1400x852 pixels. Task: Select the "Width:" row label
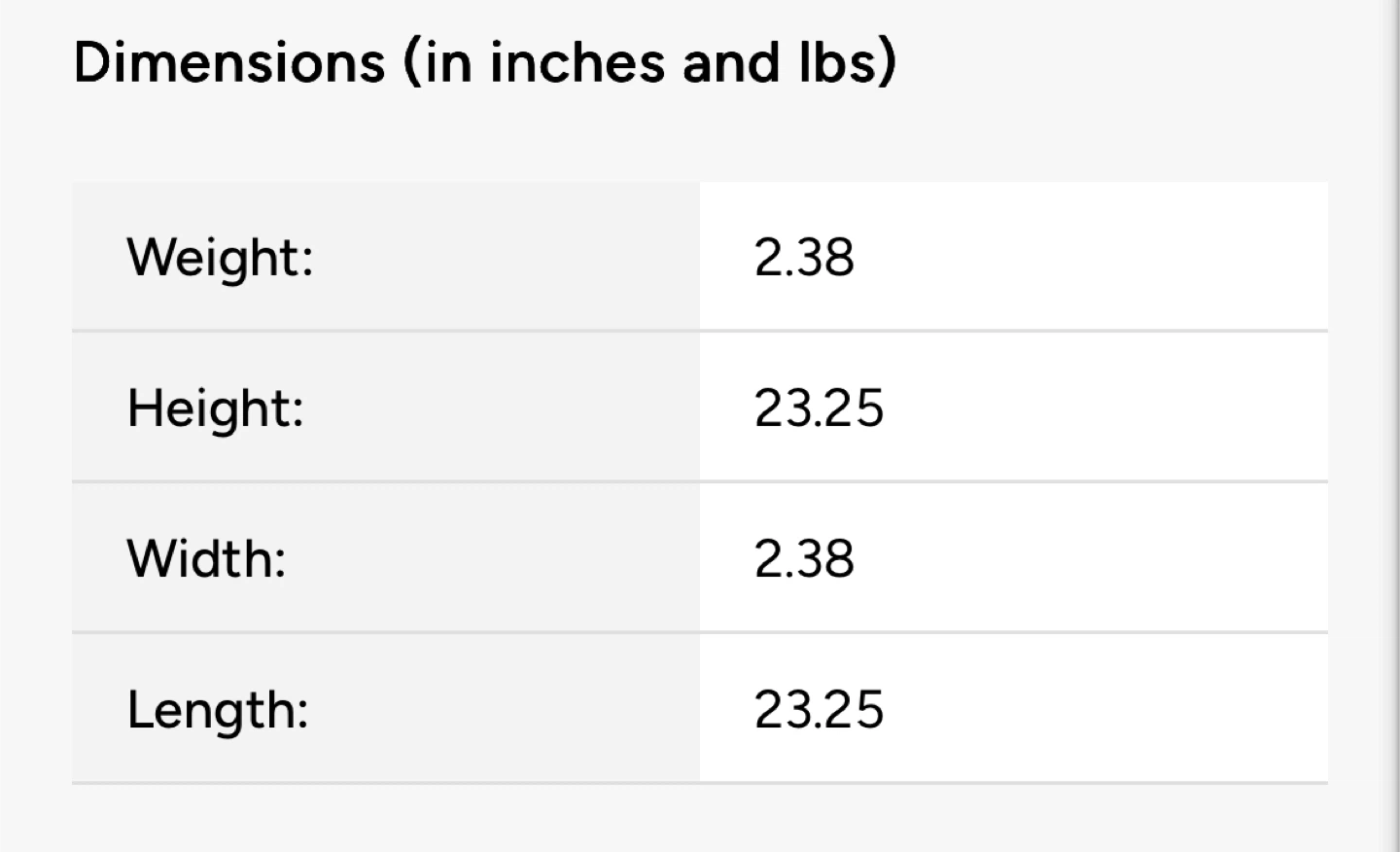[x=206, y=558]
